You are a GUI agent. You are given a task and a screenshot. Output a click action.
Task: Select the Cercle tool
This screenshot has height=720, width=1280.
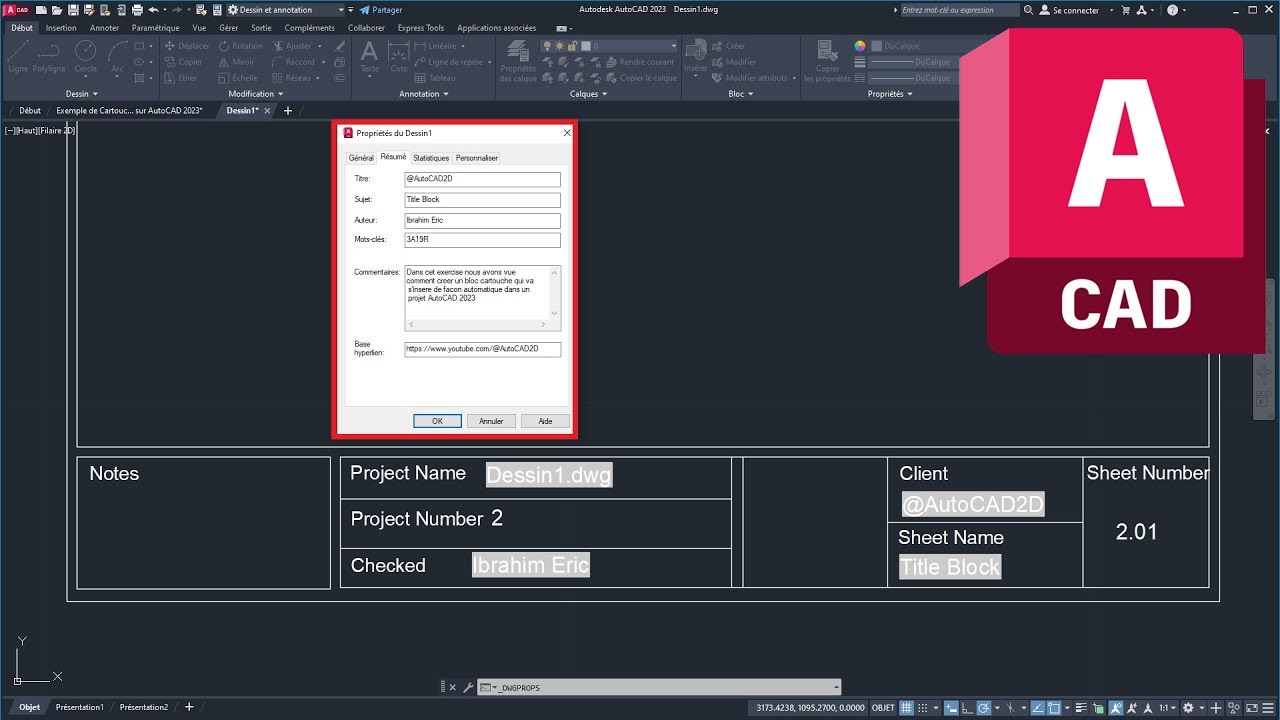tap(86, 56)
